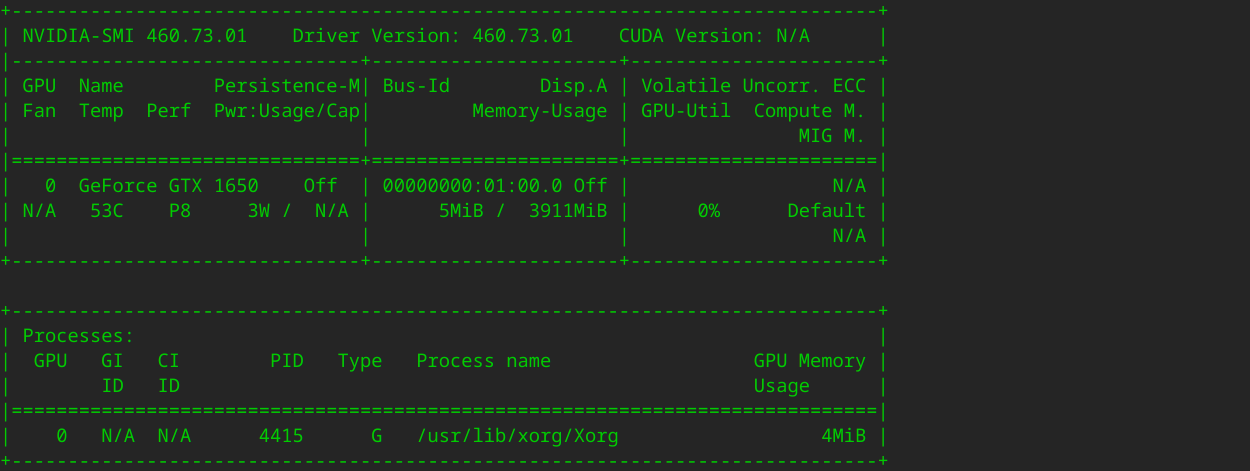Click the GeForce GTX 1650 GPU name
This screenshot has width=1250, height=471.
pos(168,186)
